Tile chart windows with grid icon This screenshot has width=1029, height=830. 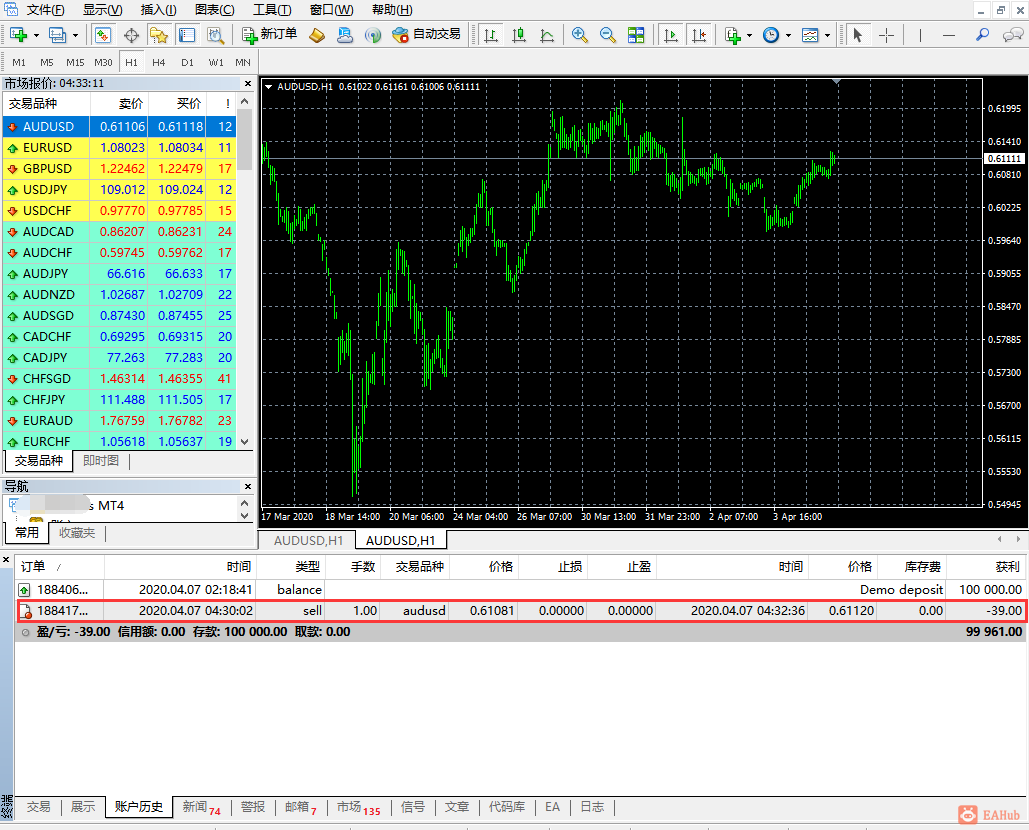[x=636, y=35]
